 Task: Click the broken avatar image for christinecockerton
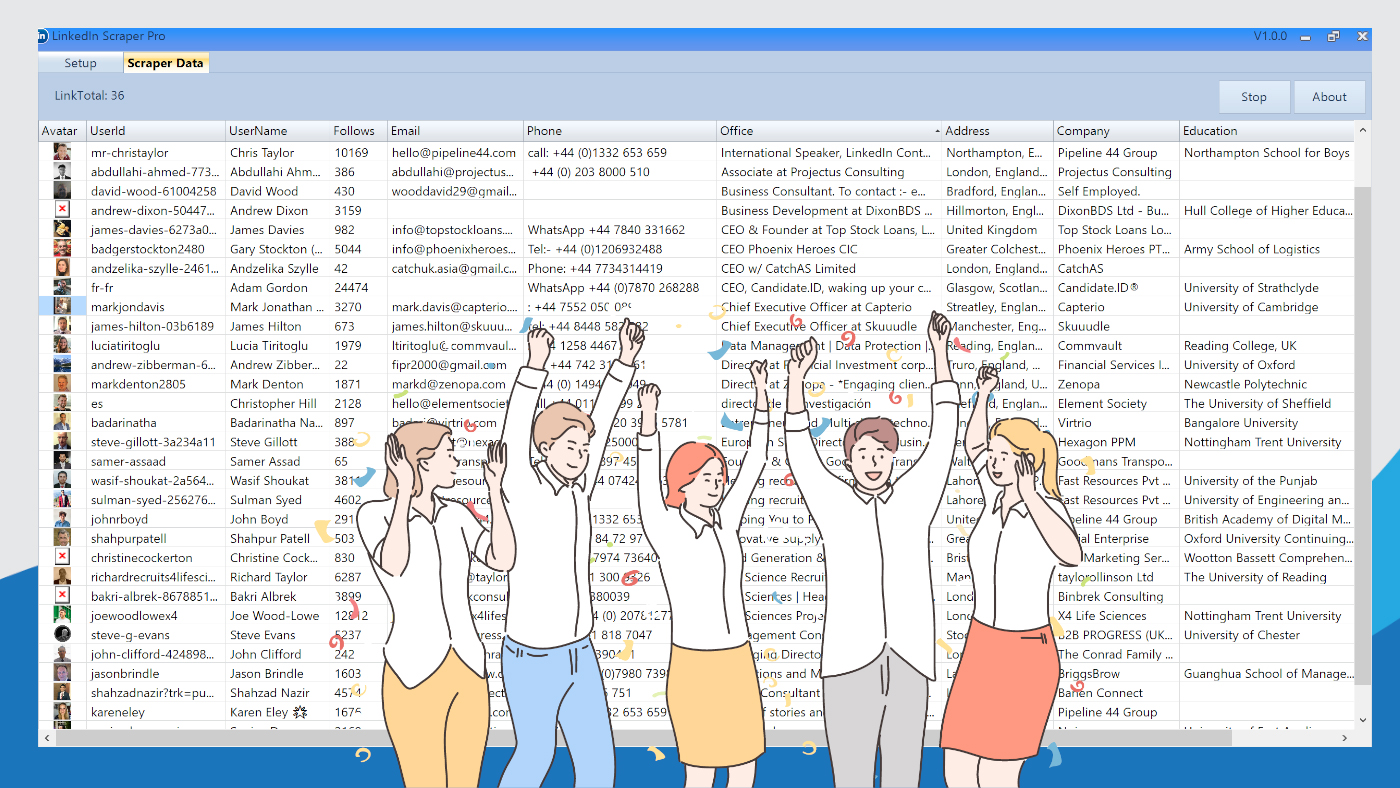coord(62,557)
